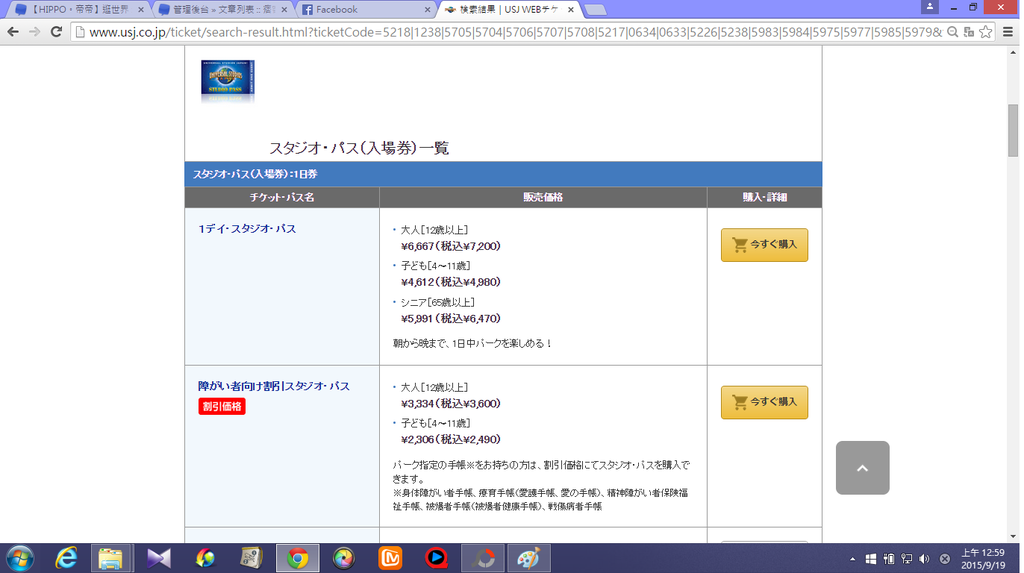Screen dimensions: 1024x573
Task: Reload the USJ ticket page
Action: pos(57,31)
